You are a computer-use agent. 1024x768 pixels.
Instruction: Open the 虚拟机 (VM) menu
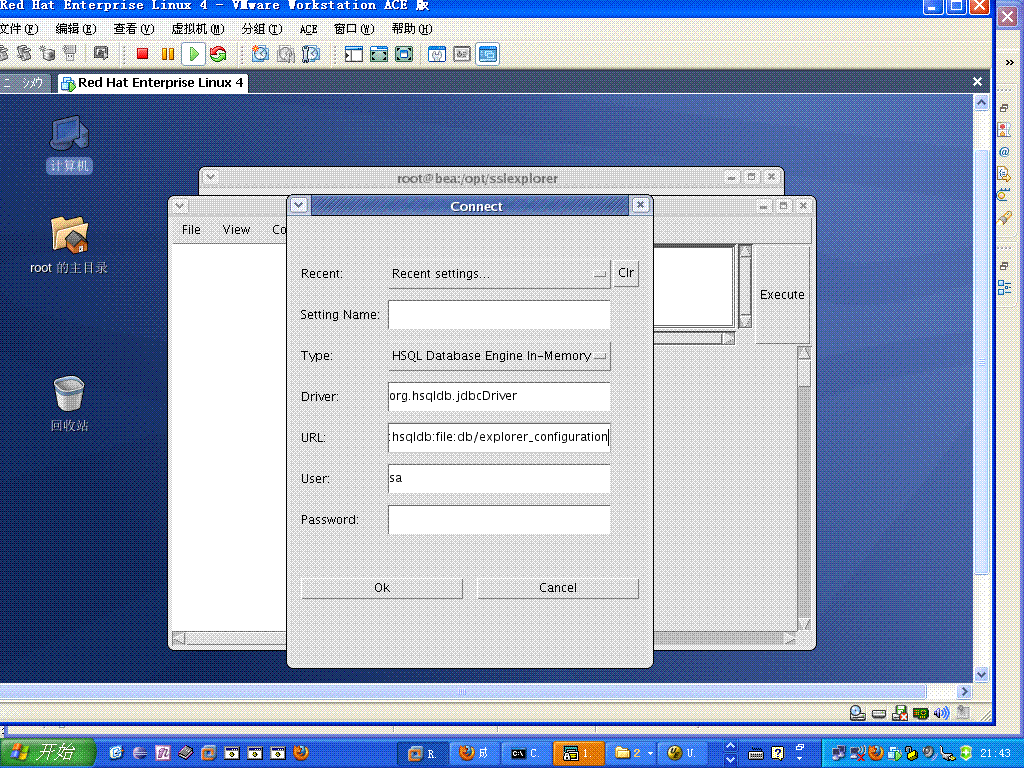(197, 29)
